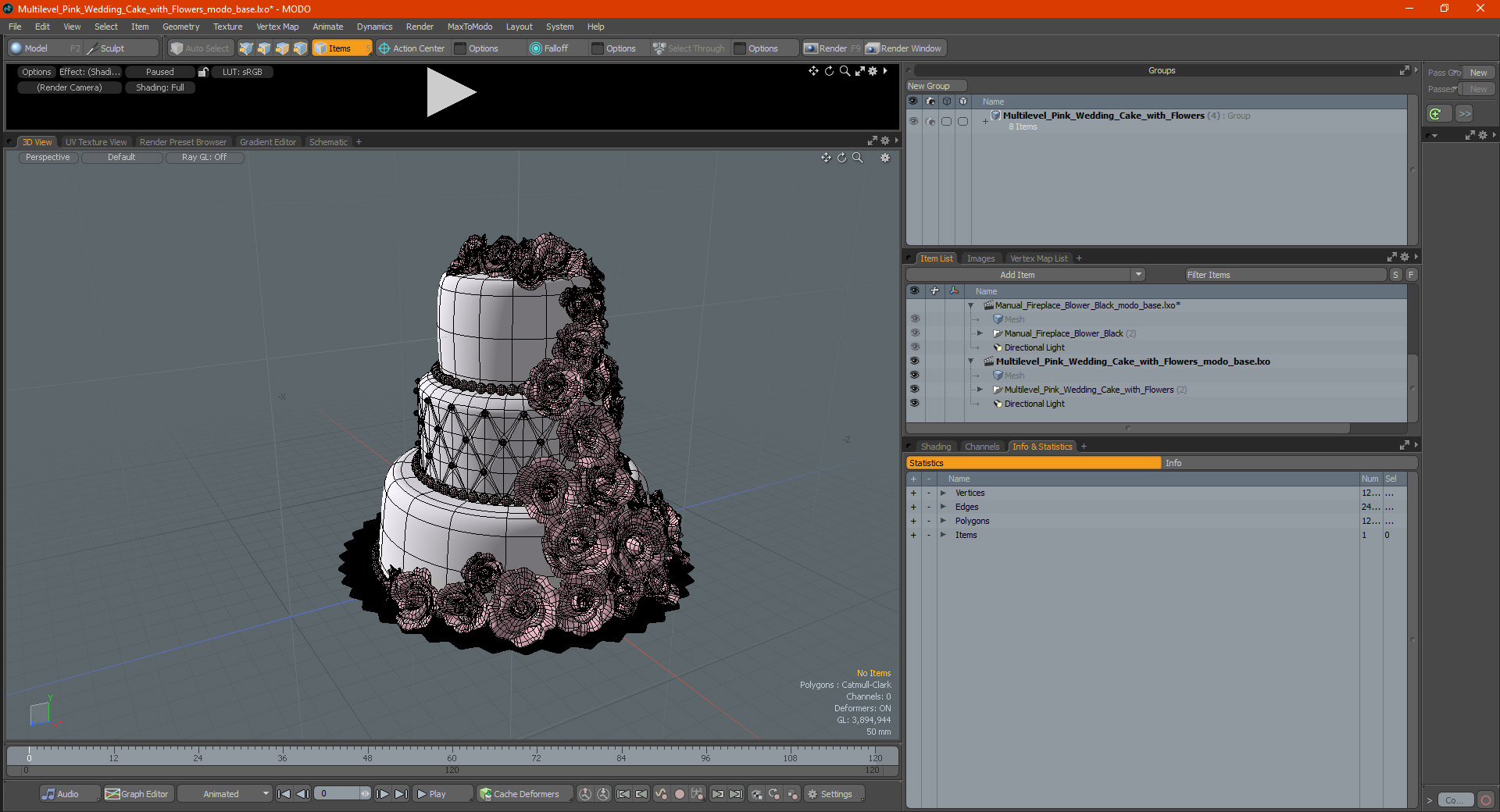The image size is (1500, 812).
Task: Expand Multilevel_Pink_Wedding_Cake_with_Flowers (2) item
Action: click(x=980, y=390)
